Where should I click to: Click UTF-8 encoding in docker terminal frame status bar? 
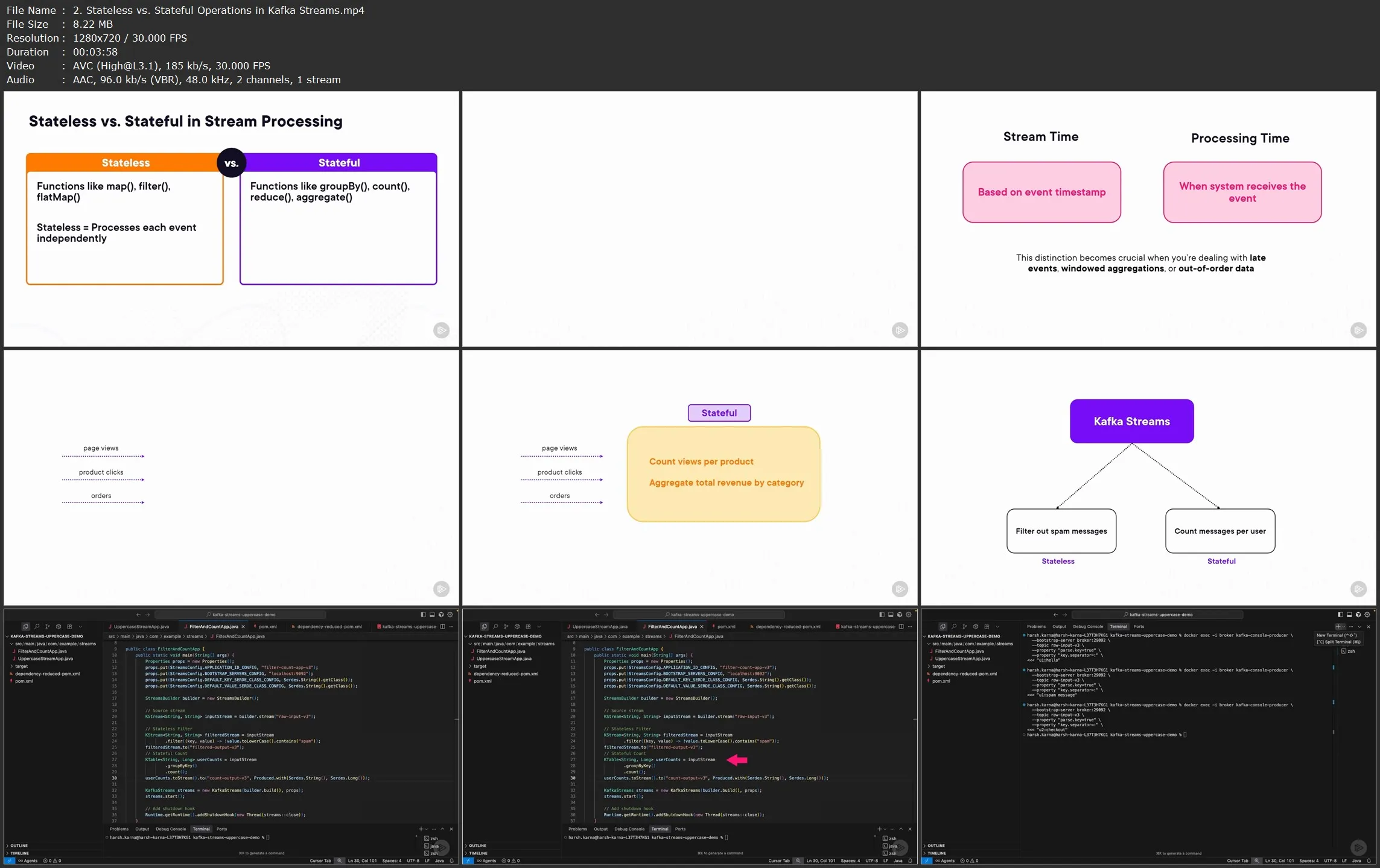(x=1330, y=861)
